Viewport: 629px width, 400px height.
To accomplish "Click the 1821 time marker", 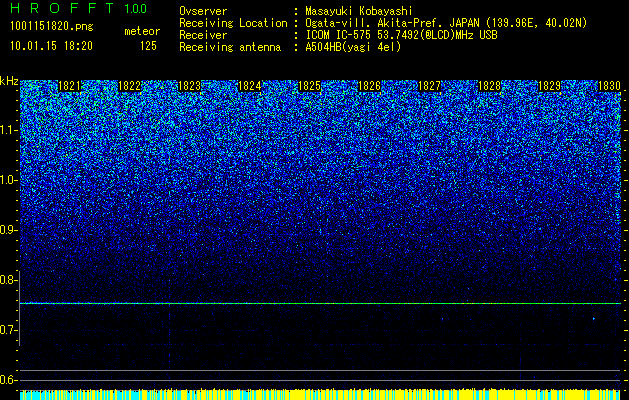I will 69,86.
